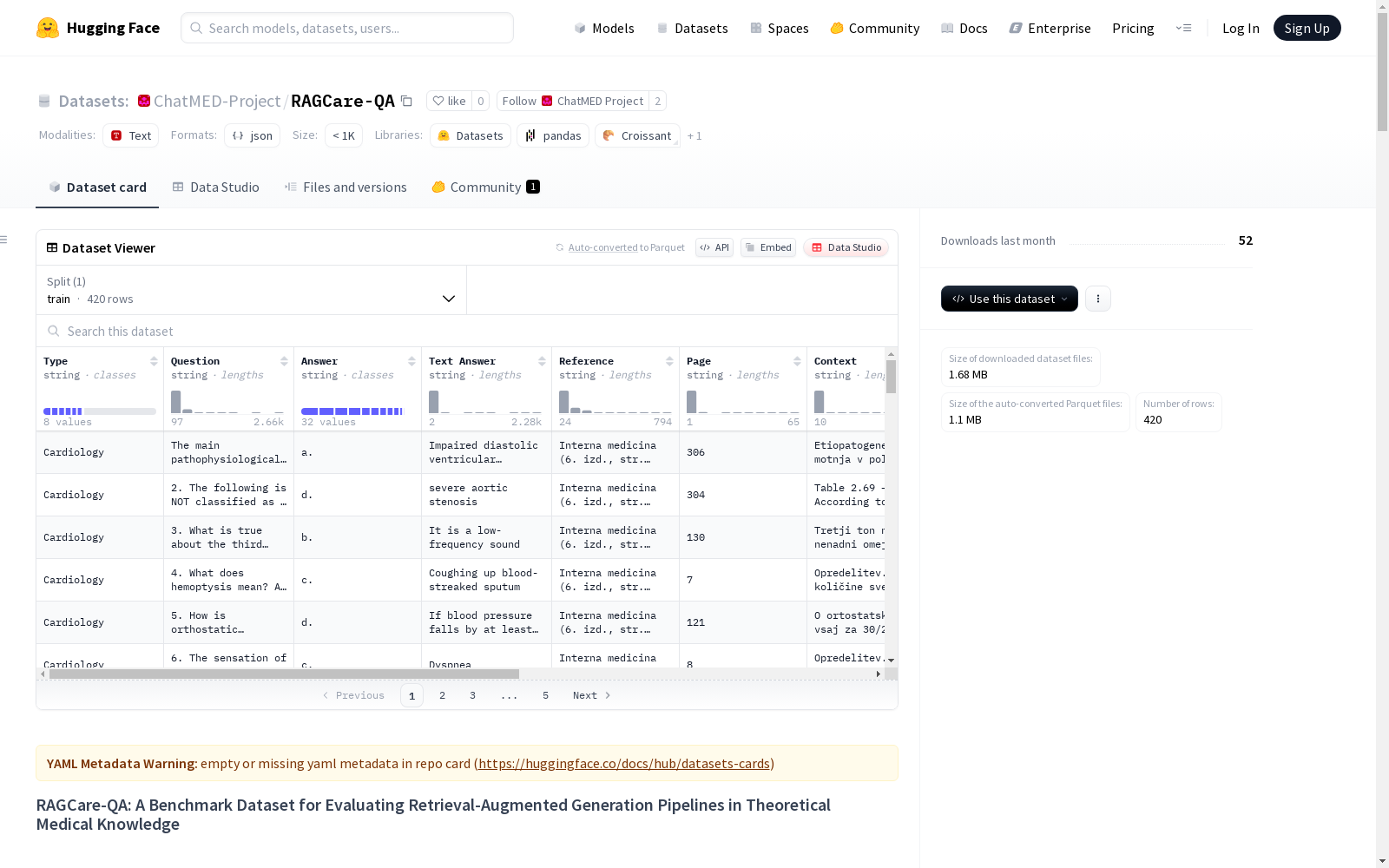Click the json format tag
The image size is (1389, 868).
253,135
